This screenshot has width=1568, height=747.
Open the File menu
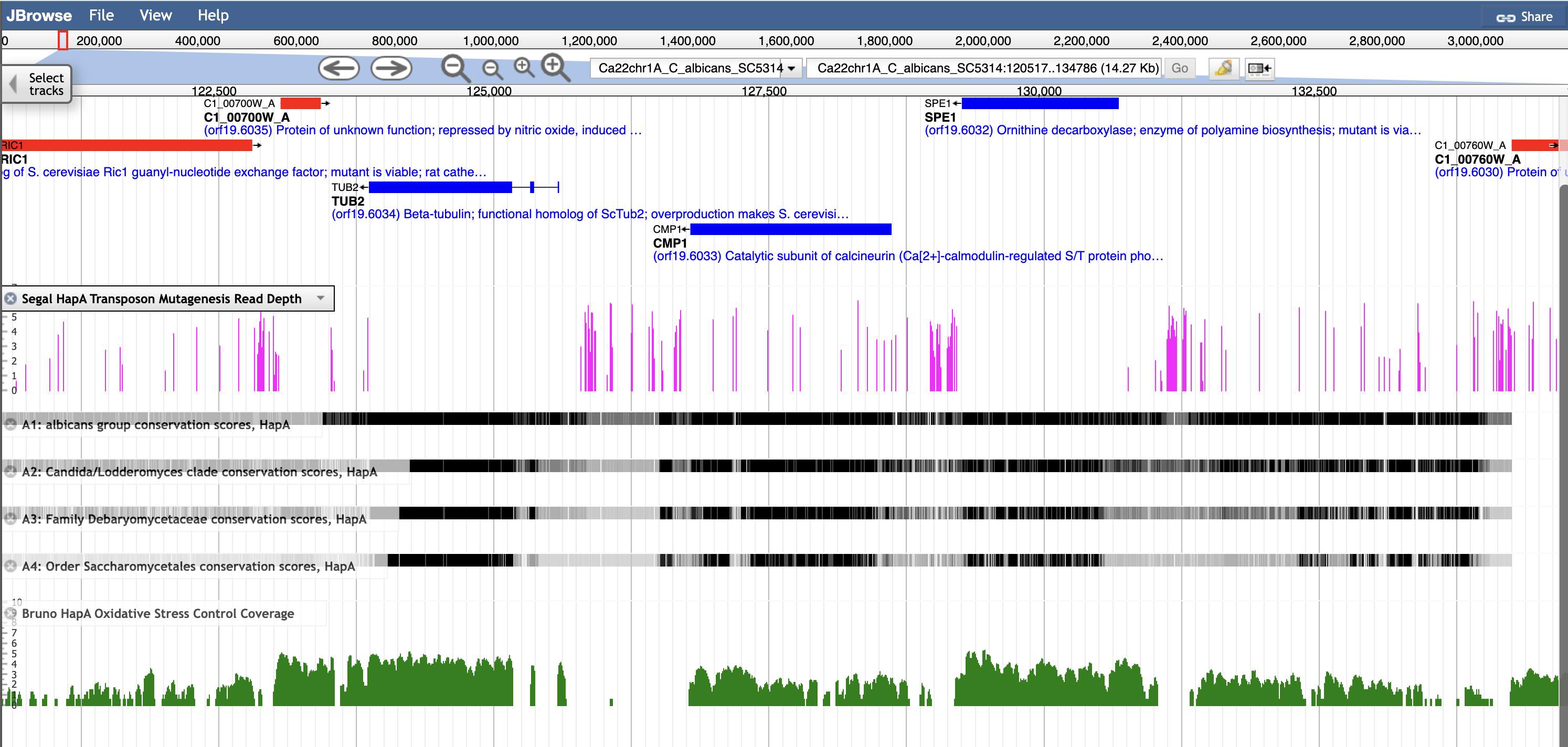coord(101,15)
